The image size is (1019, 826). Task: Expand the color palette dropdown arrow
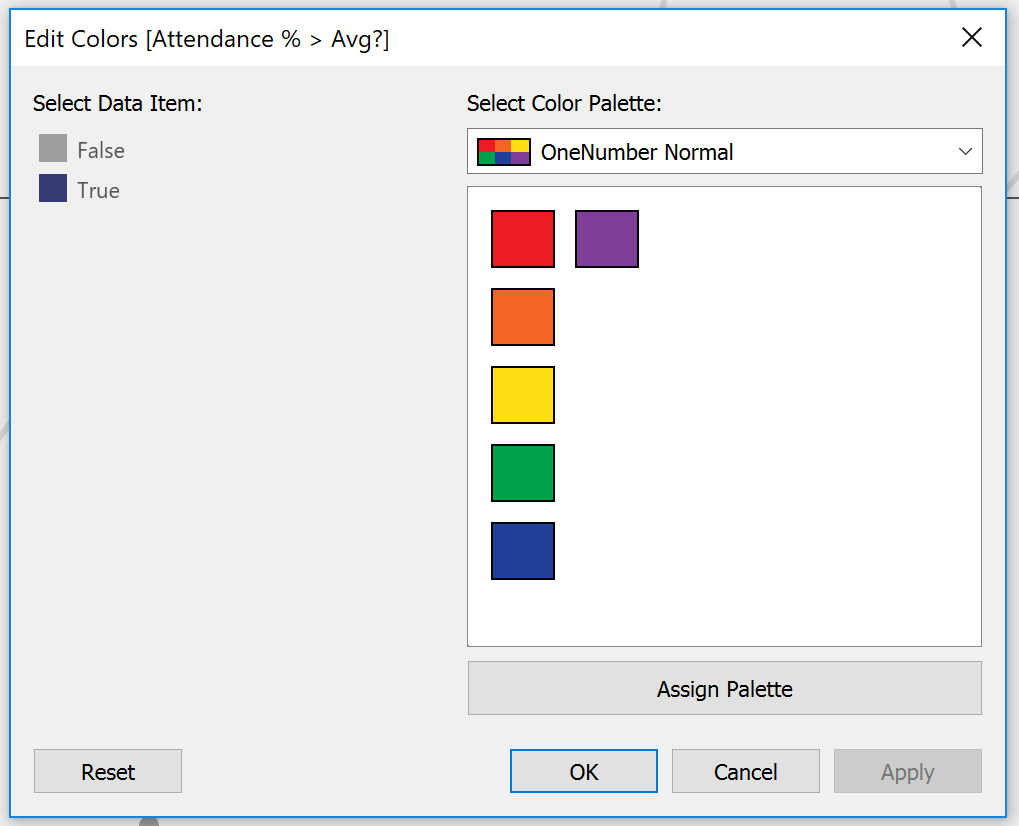pos(965,151)
